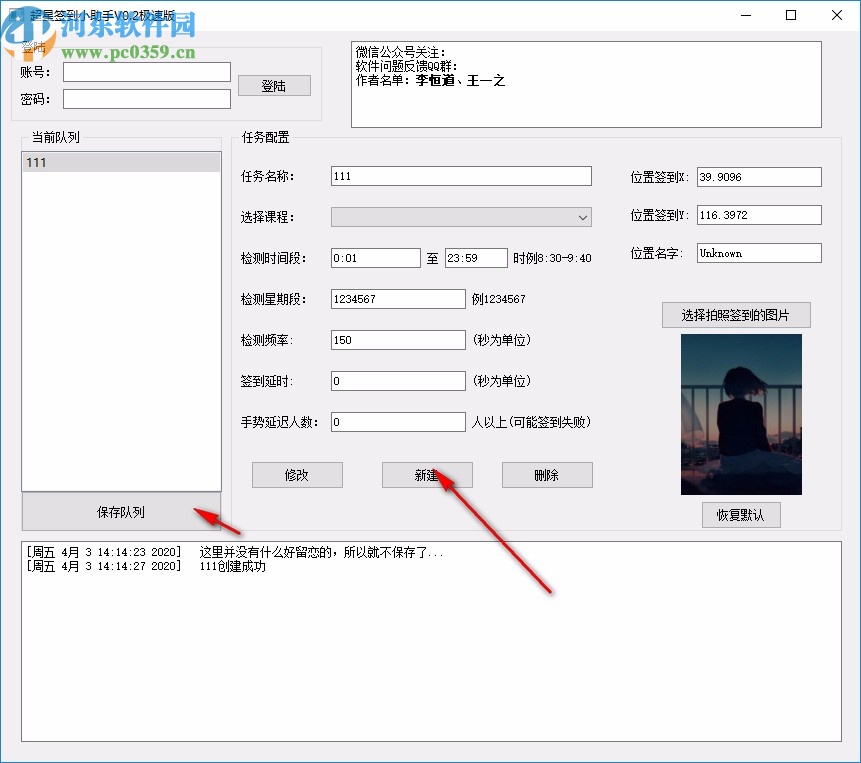861x763 pixels.
Task: Click the sign-in photo thumbnail preview
Action: [x=741, y=414]
